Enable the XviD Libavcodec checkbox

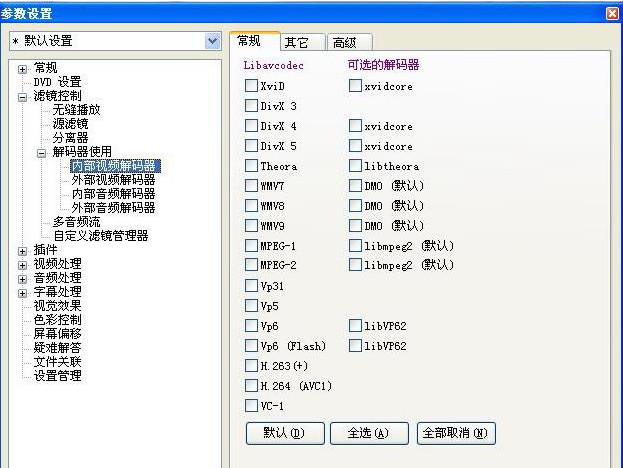251,87
